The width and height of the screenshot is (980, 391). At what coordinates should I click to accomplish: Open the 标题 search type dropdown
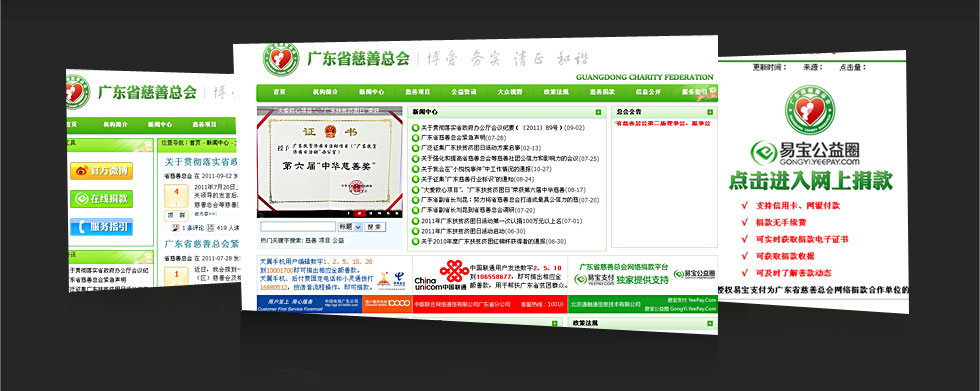350,227
